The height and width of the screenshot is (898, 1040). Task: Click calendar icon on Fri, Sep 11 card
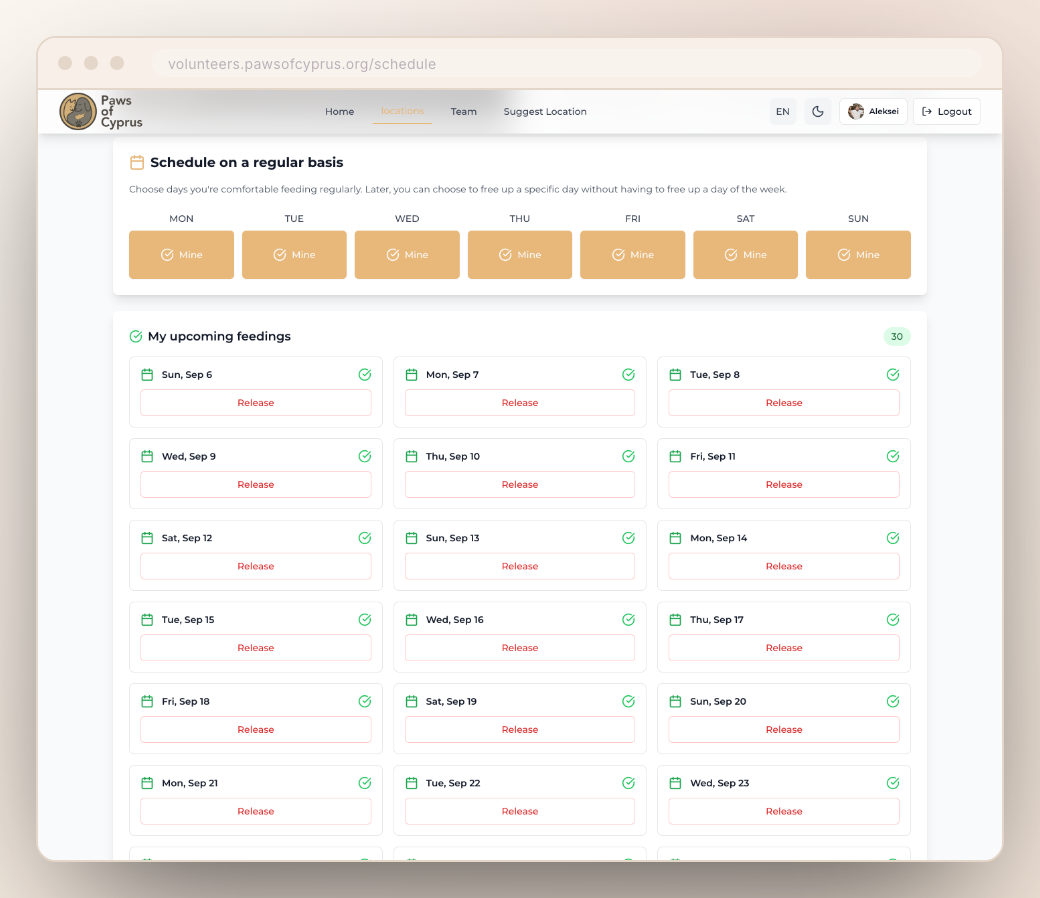675,456
